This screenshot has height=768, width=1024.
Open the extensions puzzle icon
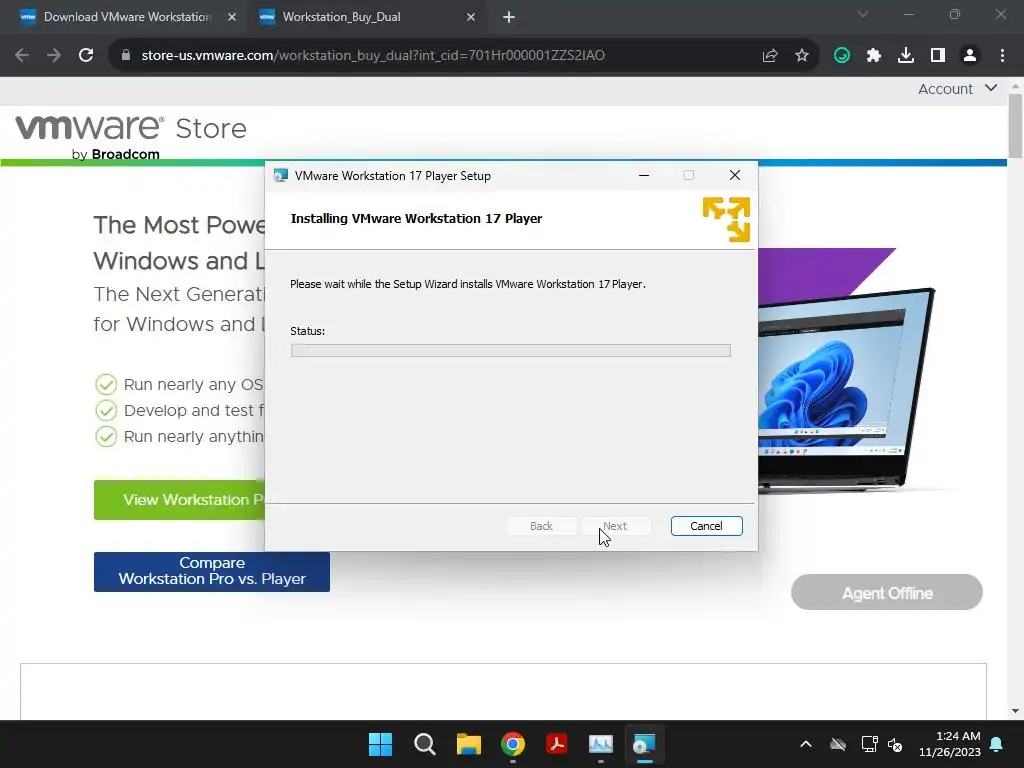874,56
